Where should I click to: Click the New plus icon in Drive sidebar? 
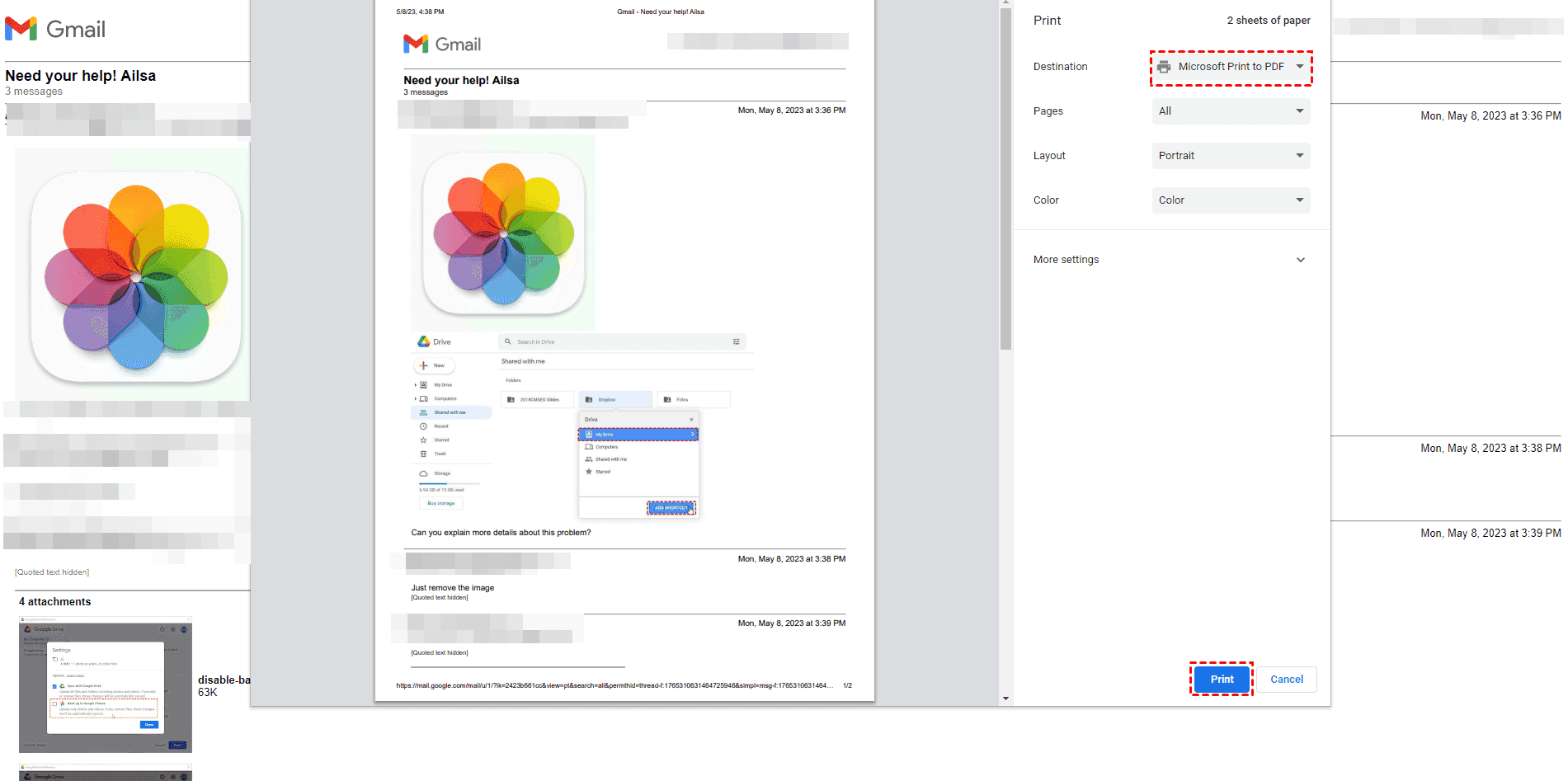tap(423, 365)
